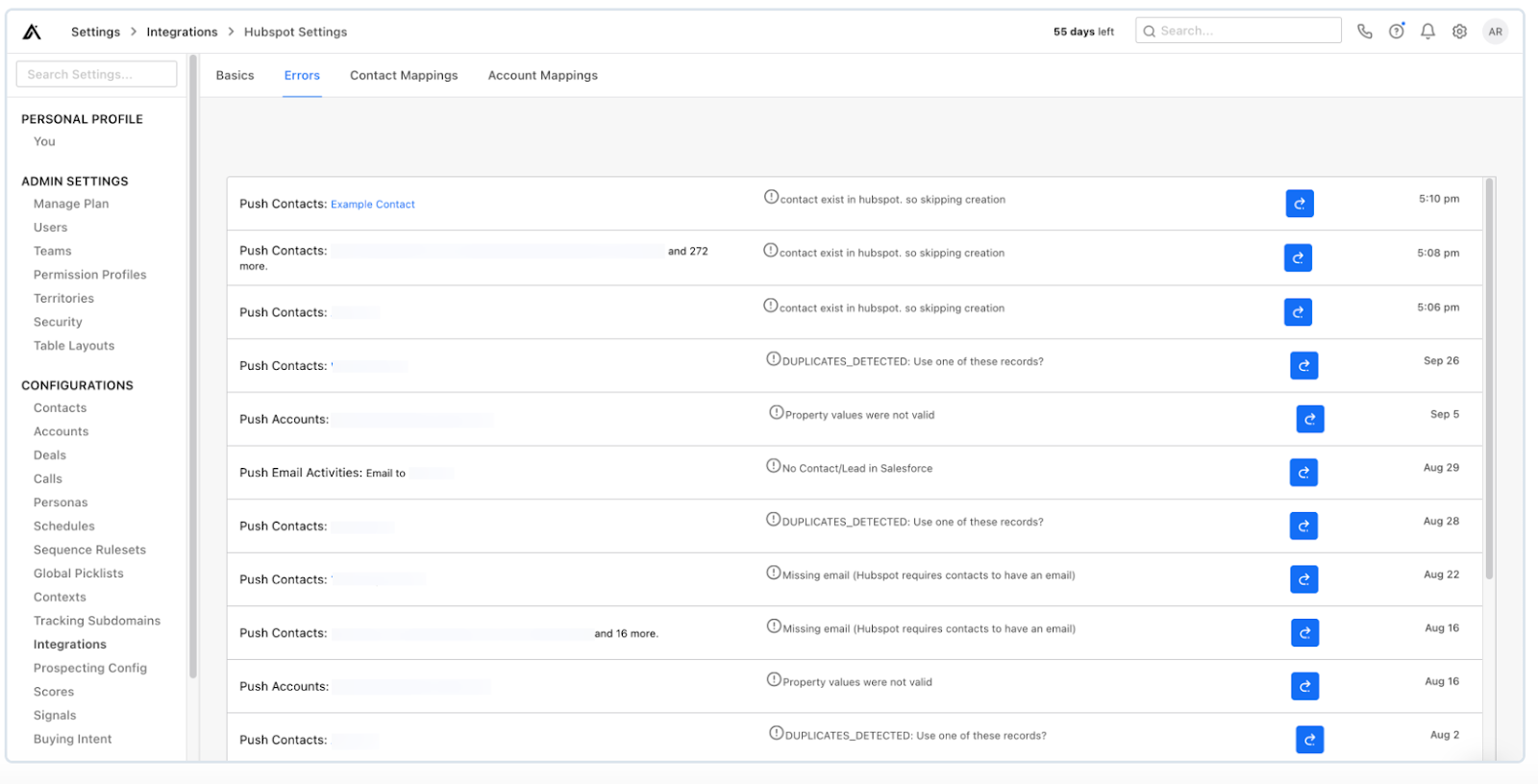The image size is (1538, 784).
Task: Retry the Aug 16 Push Accounts error
Action: 1304,686
